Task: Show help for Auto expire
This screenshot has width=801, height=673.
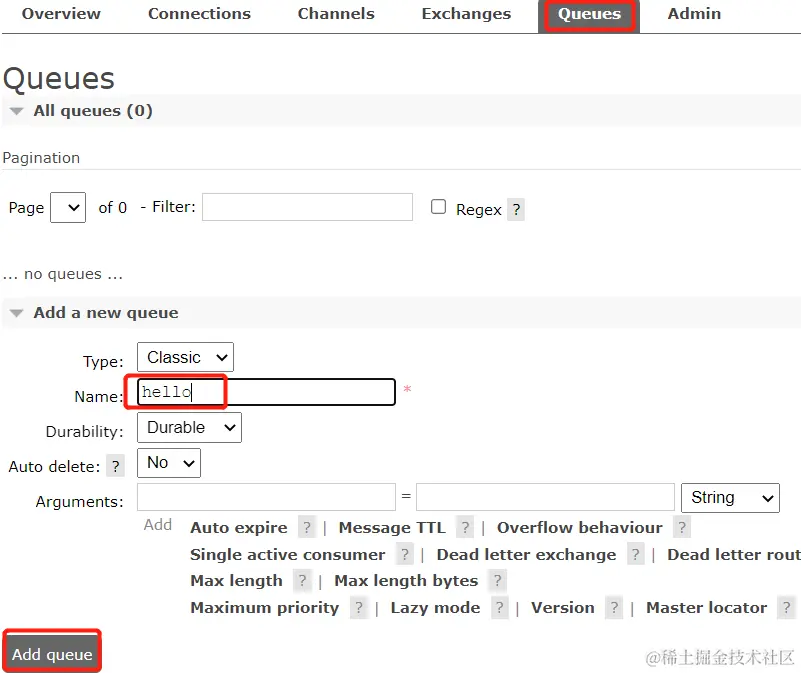Action: coord(307,527)
